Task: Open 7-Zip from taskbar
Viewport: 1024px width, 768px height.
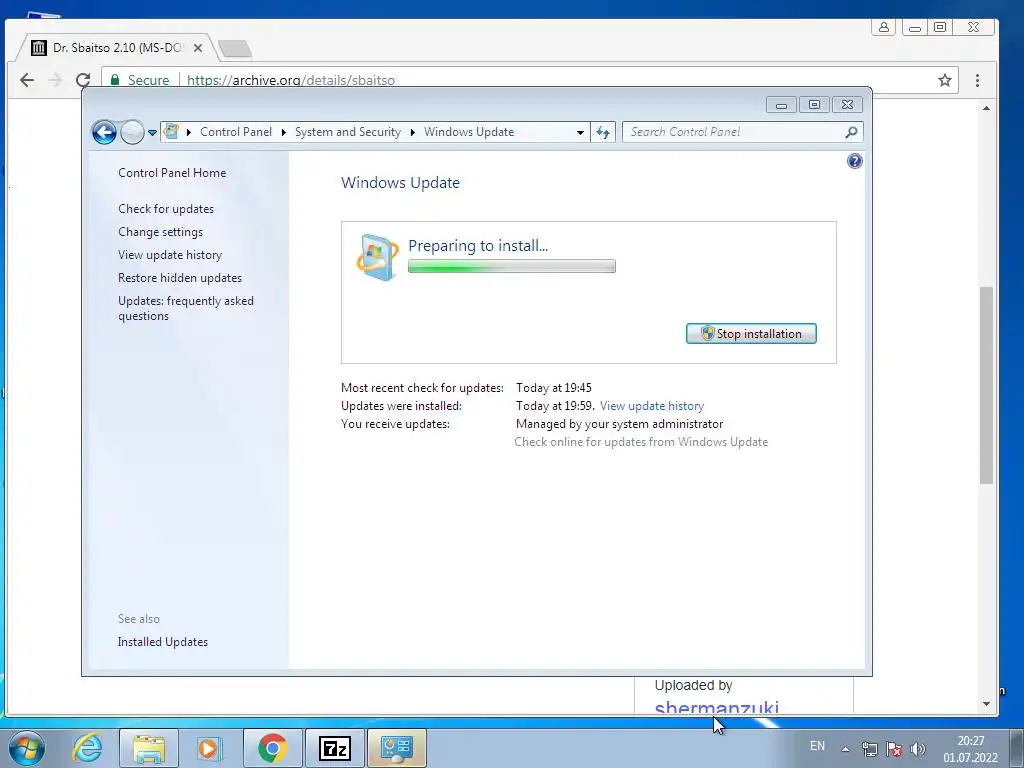Action: (334, 748)
